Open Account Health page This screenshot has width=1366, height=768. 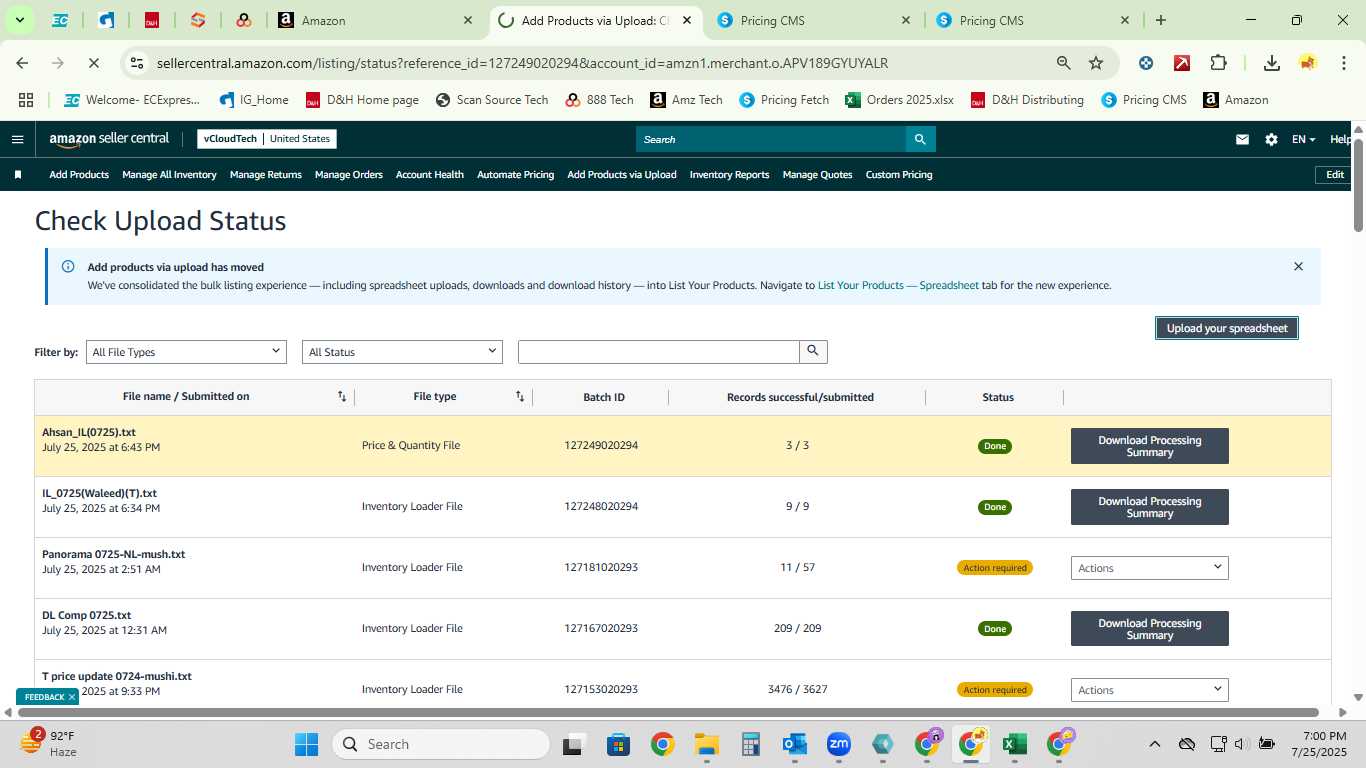pos(430,174)
